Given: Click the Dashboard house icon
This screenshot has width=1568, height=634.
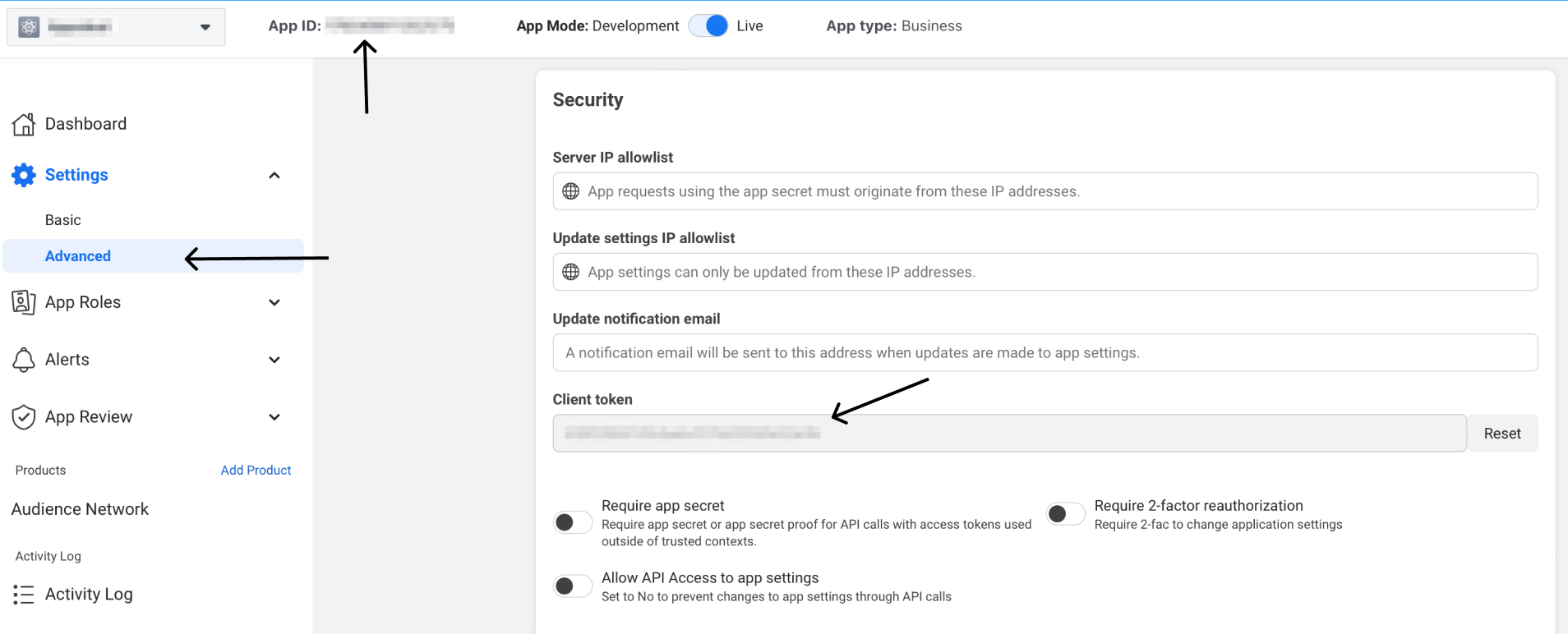Looking at the screenshot, I should coord(24,124).
